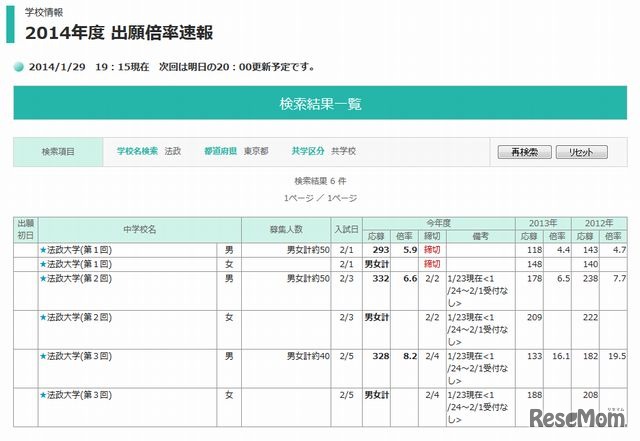Click the 備考 column header
The height and width of the screenshot is (441, 640).
(480, 236)
